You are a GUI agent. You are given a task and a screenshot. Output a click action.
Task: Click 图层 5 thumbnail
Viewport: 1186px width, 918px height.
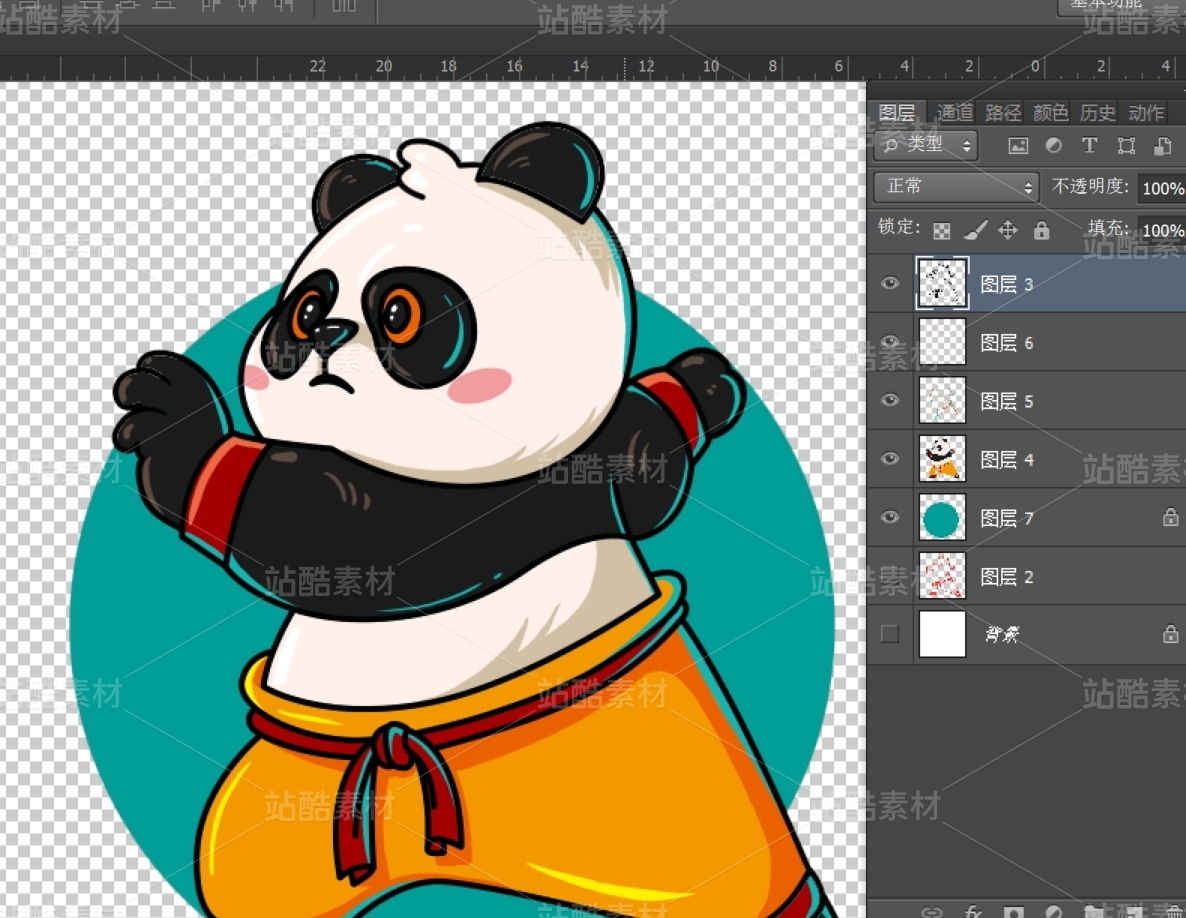tap(942, 400)
